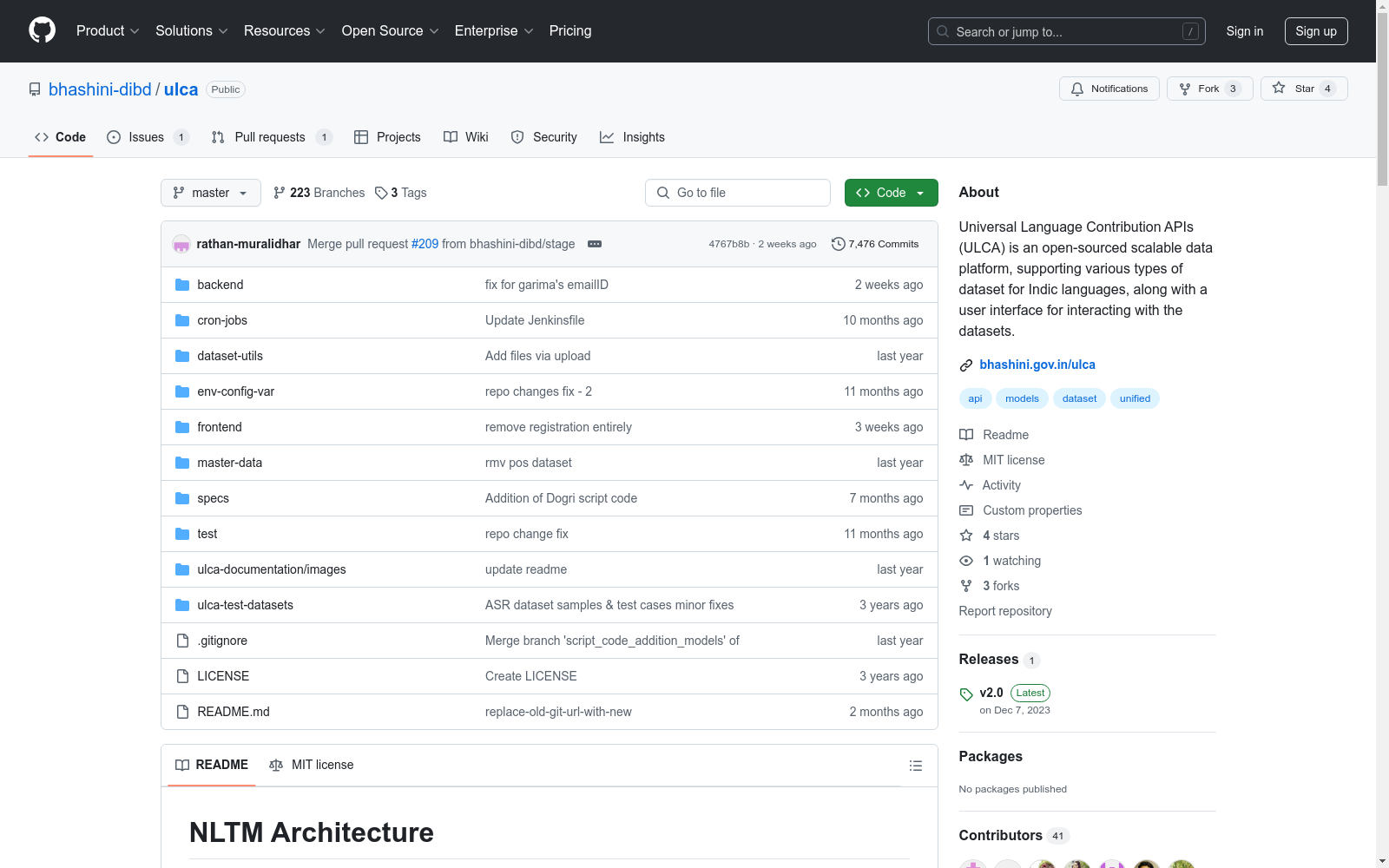Open the frontend folder

[x=220, y=427]
